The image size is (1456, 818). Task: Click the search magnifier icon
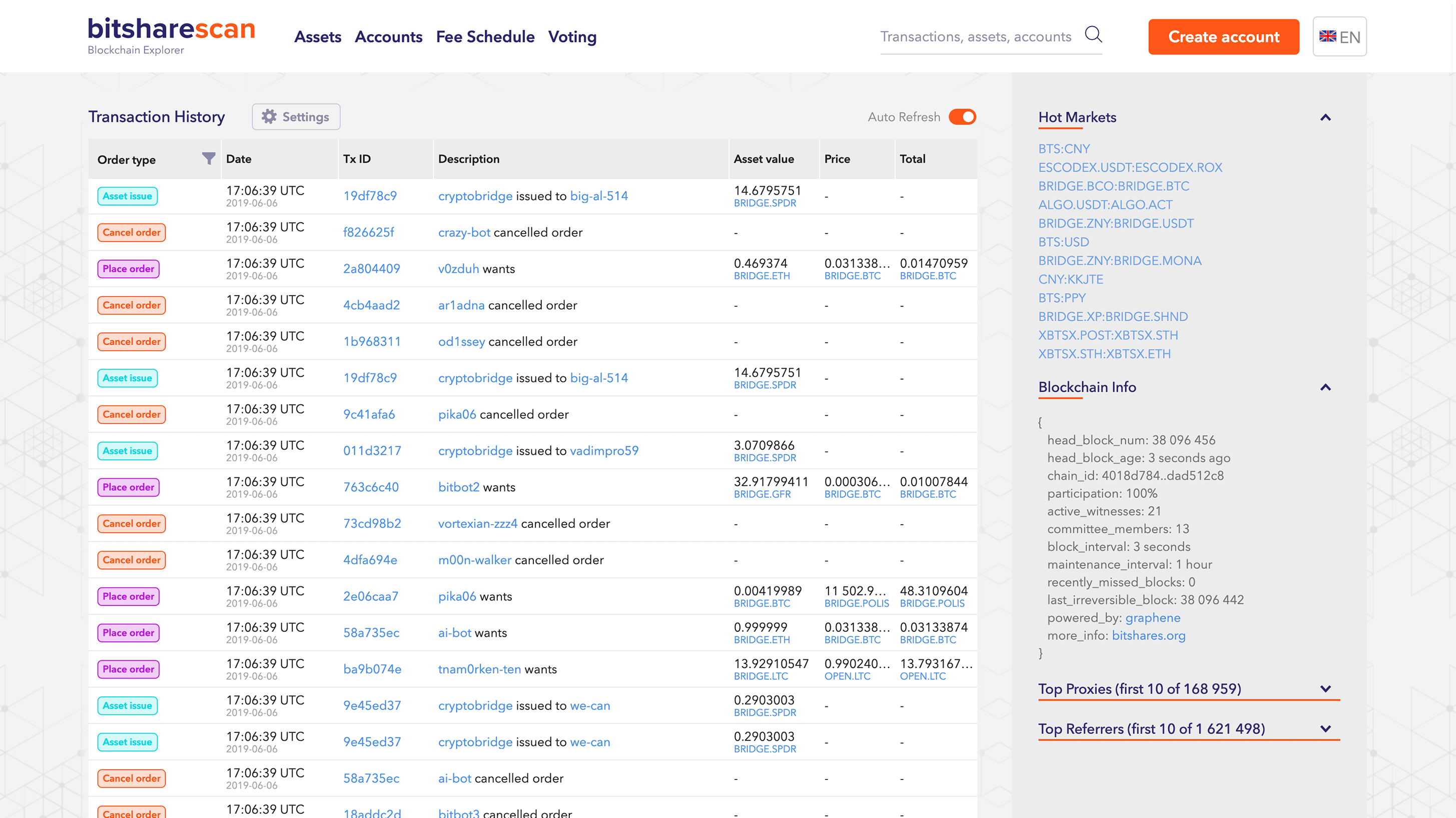pyautogui.click(x=1093, y=35)
